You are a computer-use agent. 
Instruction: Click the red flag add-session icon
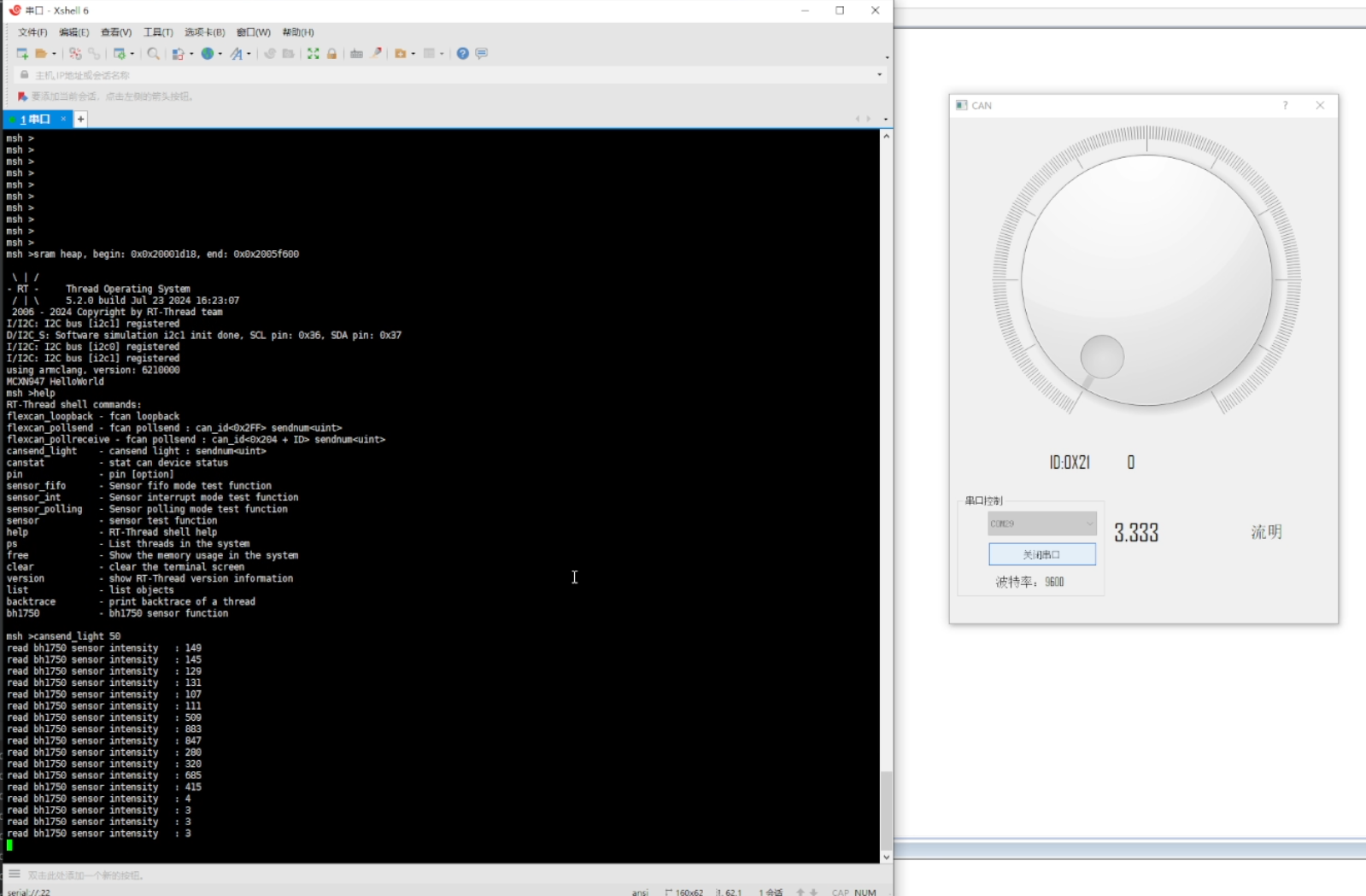(22, 97)
